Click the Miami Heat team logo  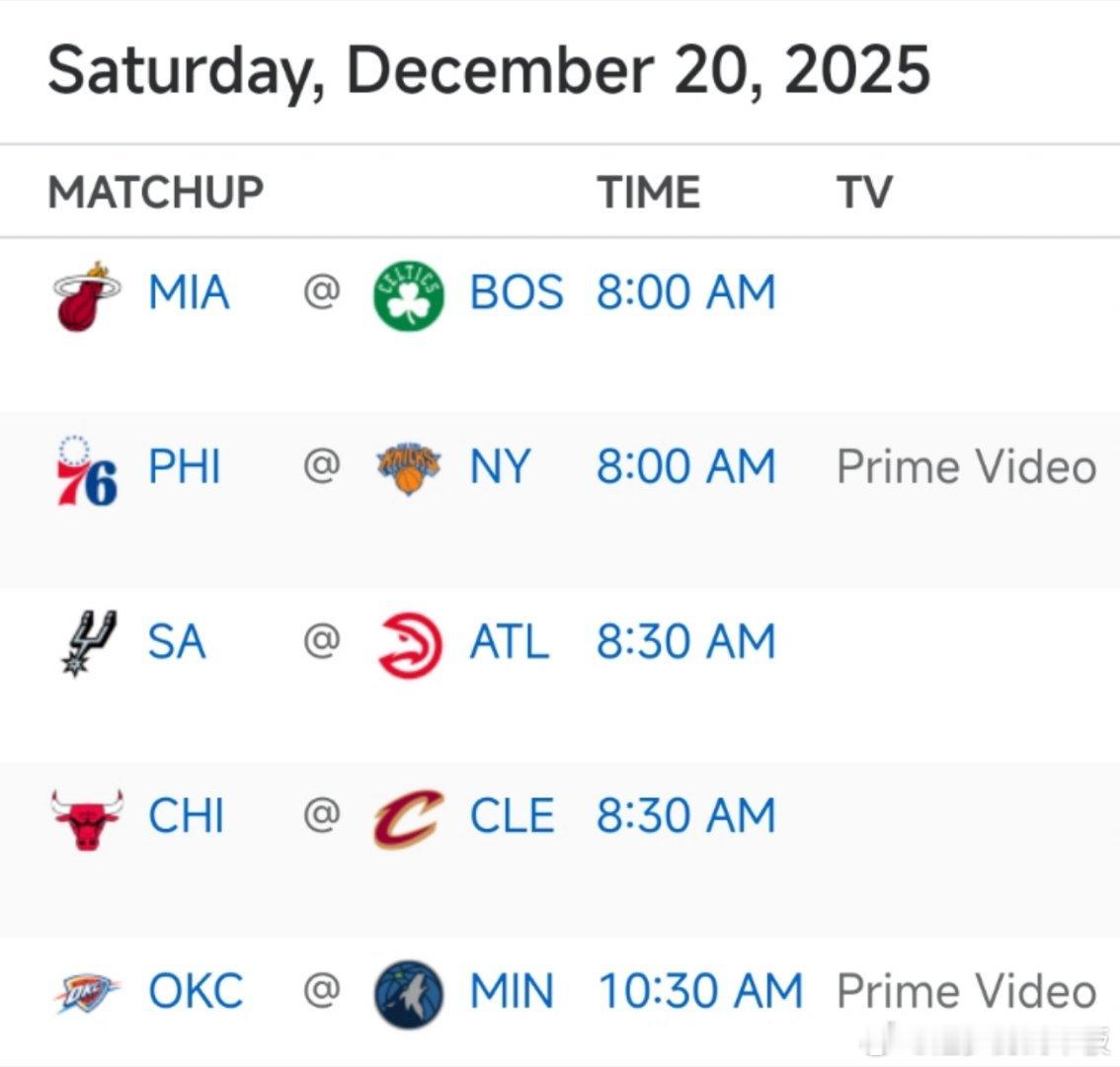click(86, 295)
